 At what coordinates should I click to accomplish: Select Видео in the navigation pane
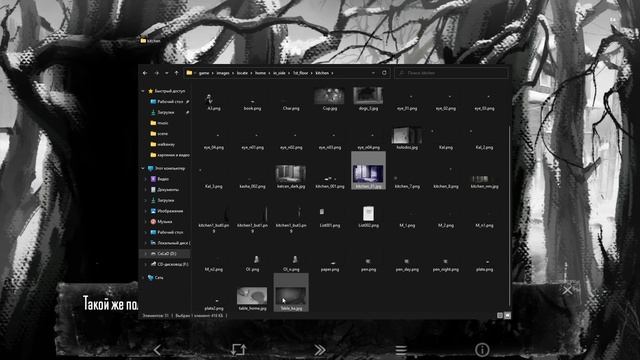click(160, 179)
